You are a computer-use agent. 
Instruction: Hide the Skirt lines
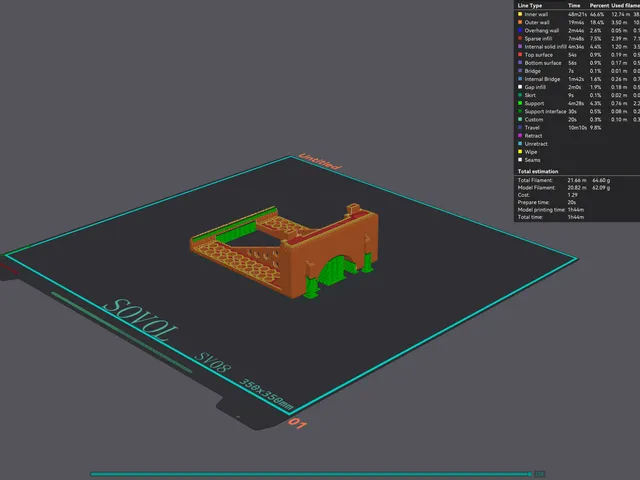[530, 95]
